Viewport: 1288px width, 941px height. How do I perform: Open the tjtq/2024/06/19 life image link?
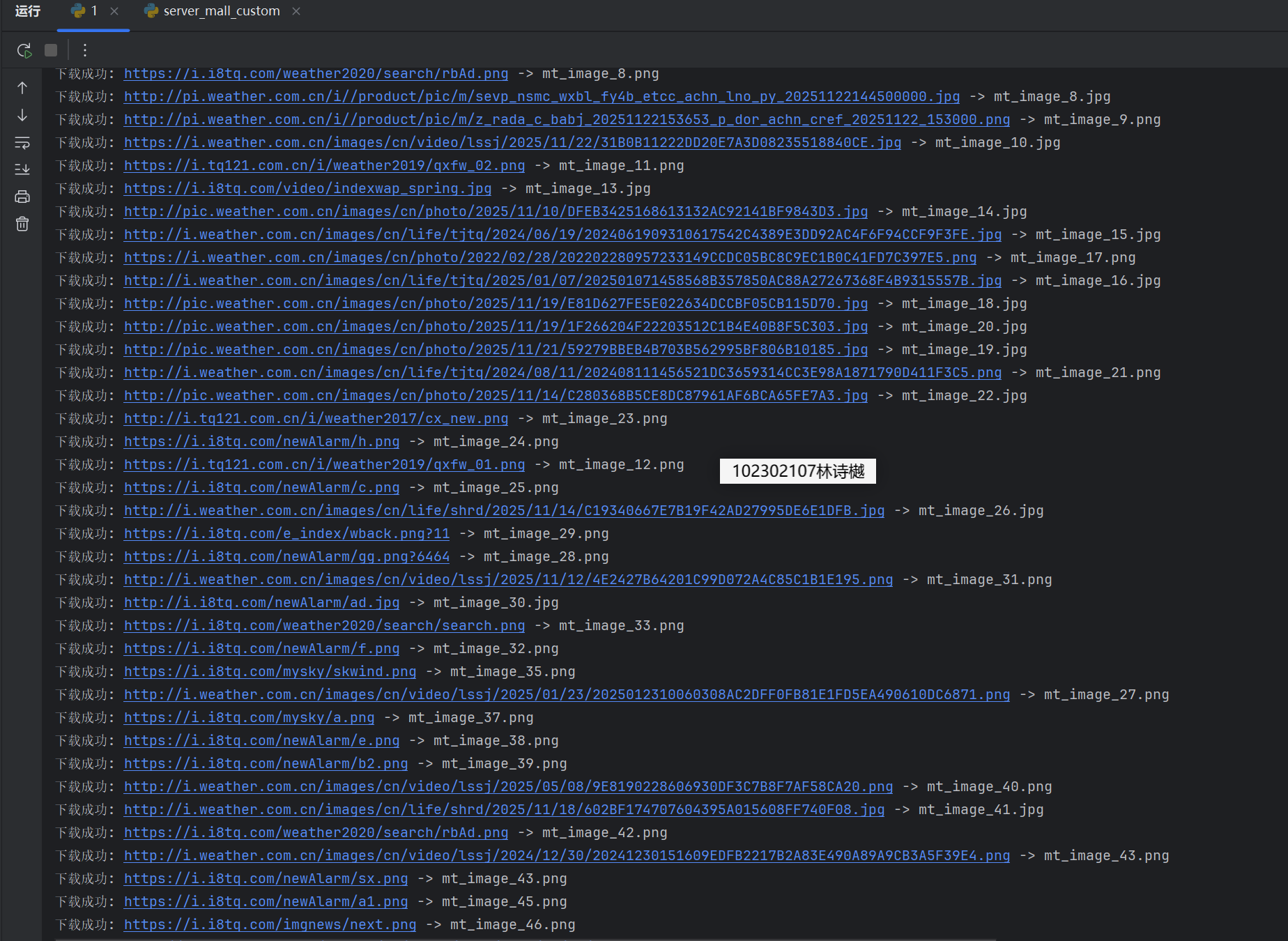[562, 235]
